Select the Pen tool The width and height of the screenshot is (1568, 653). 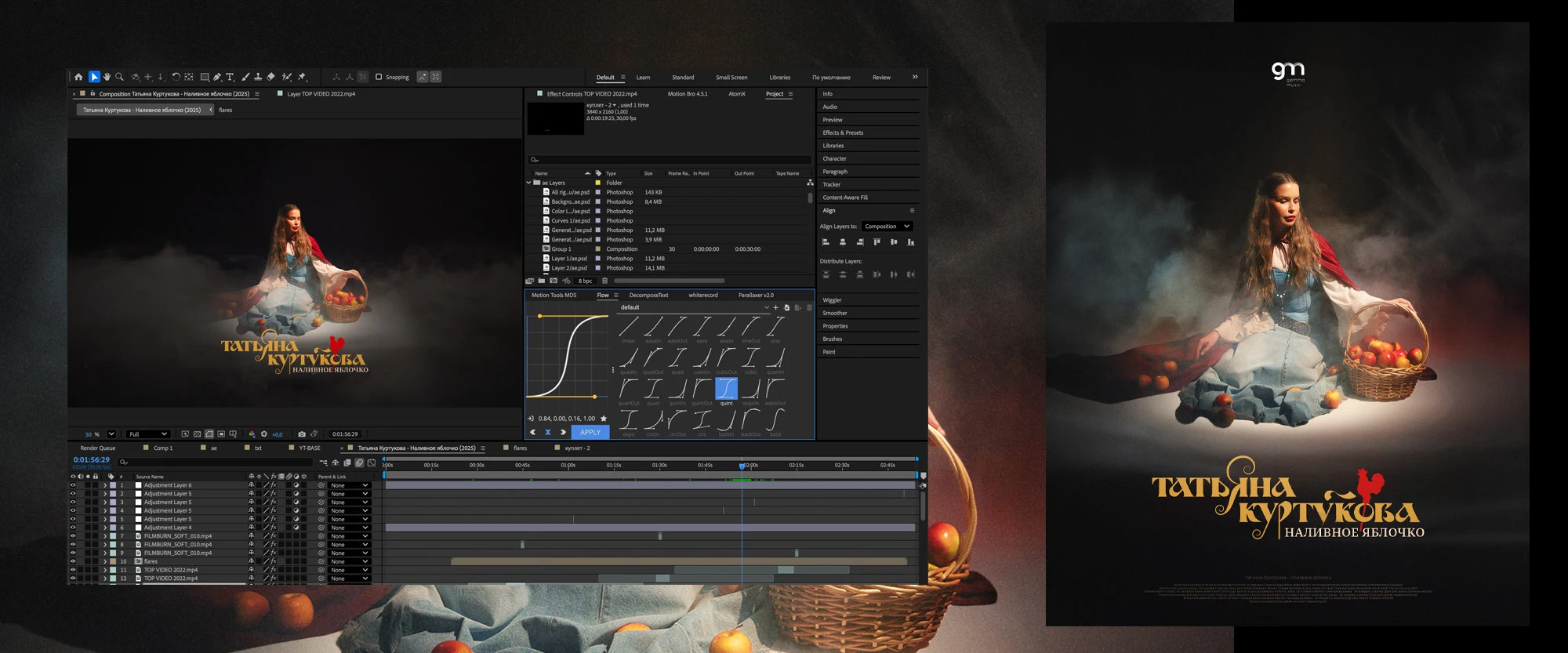(217, 77)
